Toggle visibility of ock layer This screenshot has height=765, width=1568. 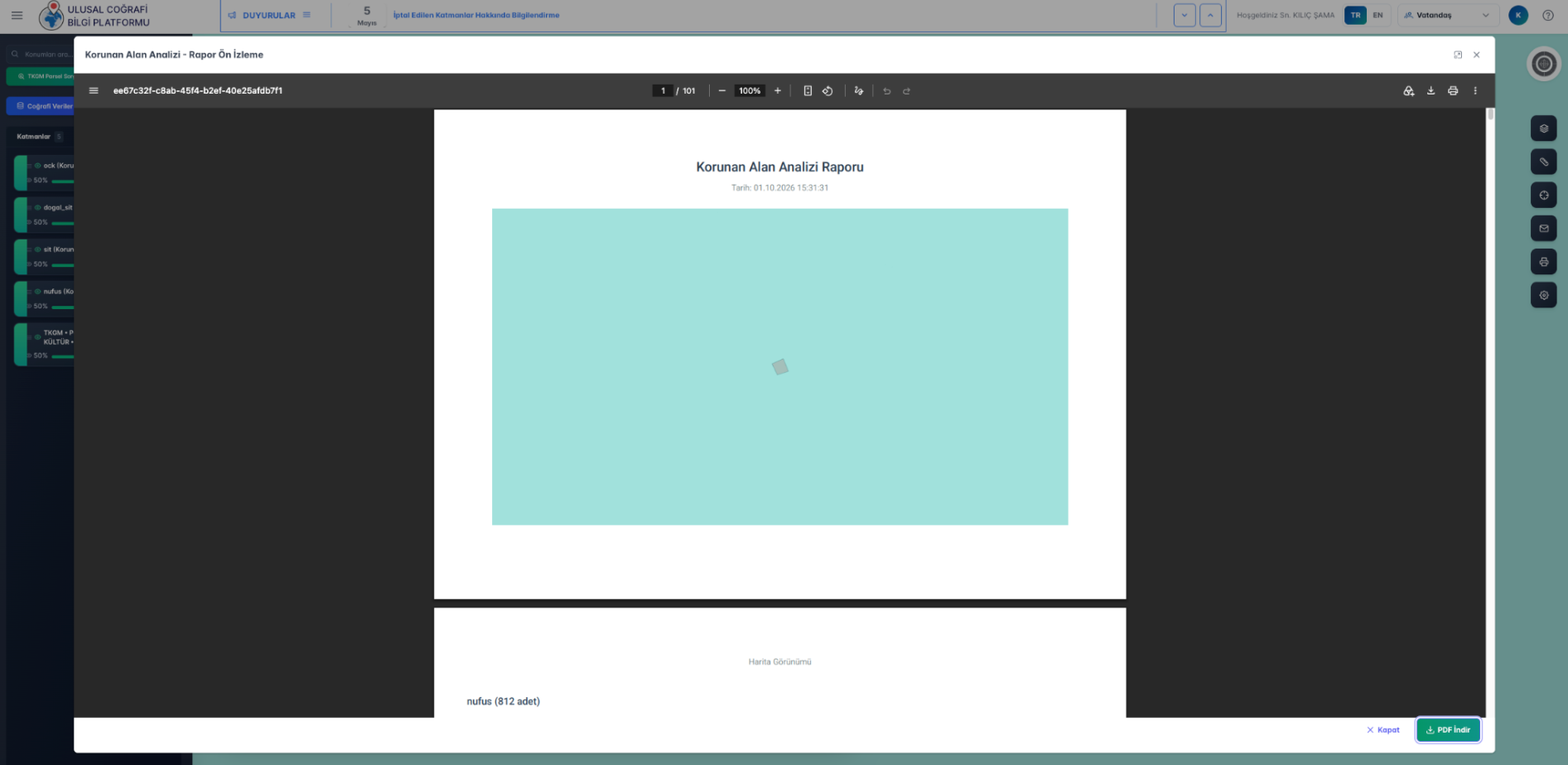tap(37, 166)
